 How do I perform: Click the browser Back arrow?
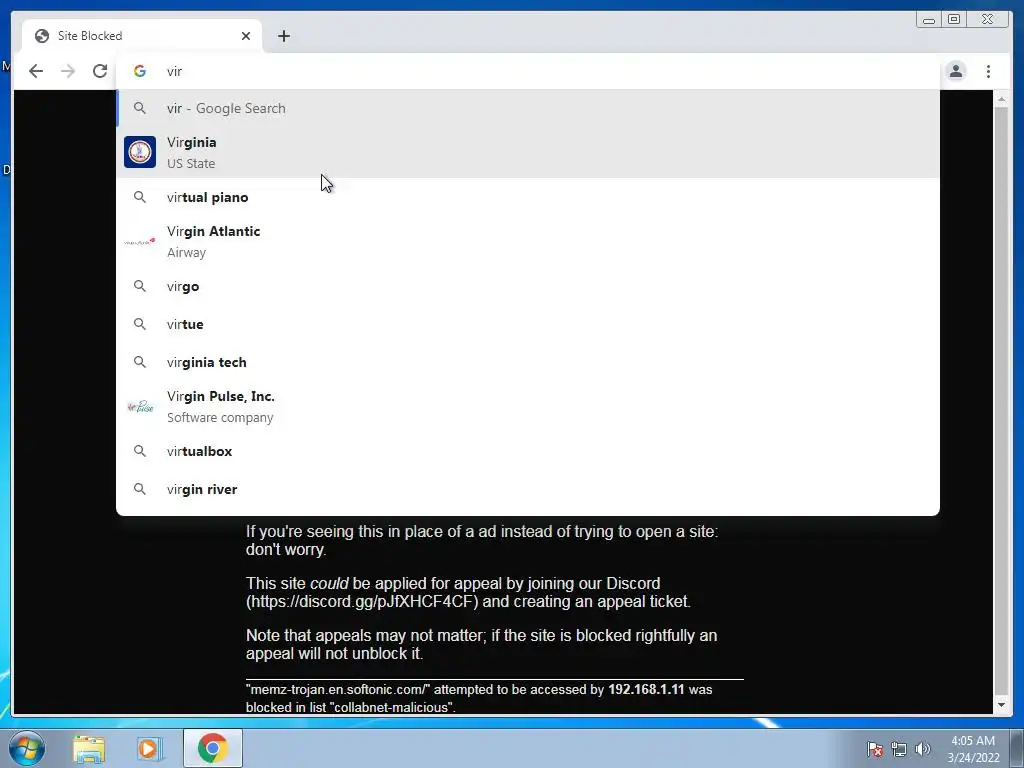coord(36,71)
